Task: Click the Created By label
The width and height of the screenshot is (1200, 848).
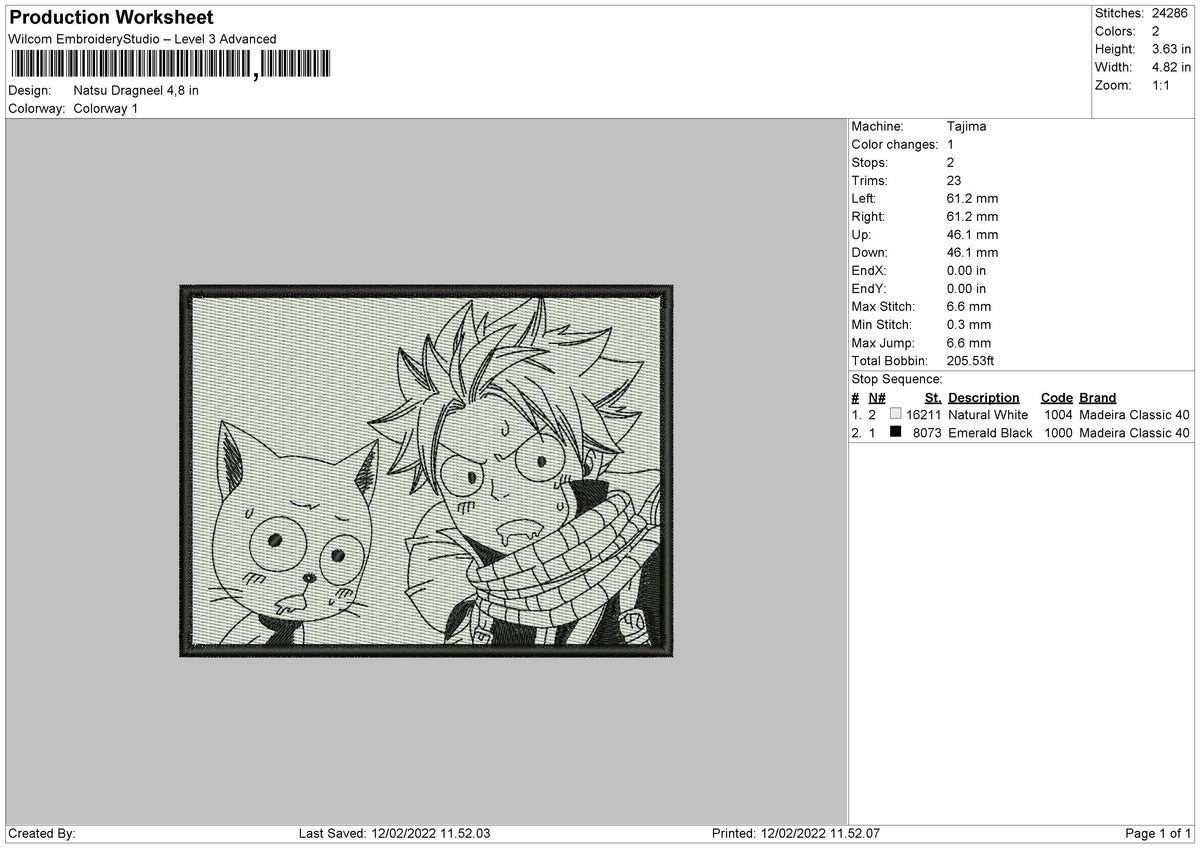Action: tap(42, 833)
